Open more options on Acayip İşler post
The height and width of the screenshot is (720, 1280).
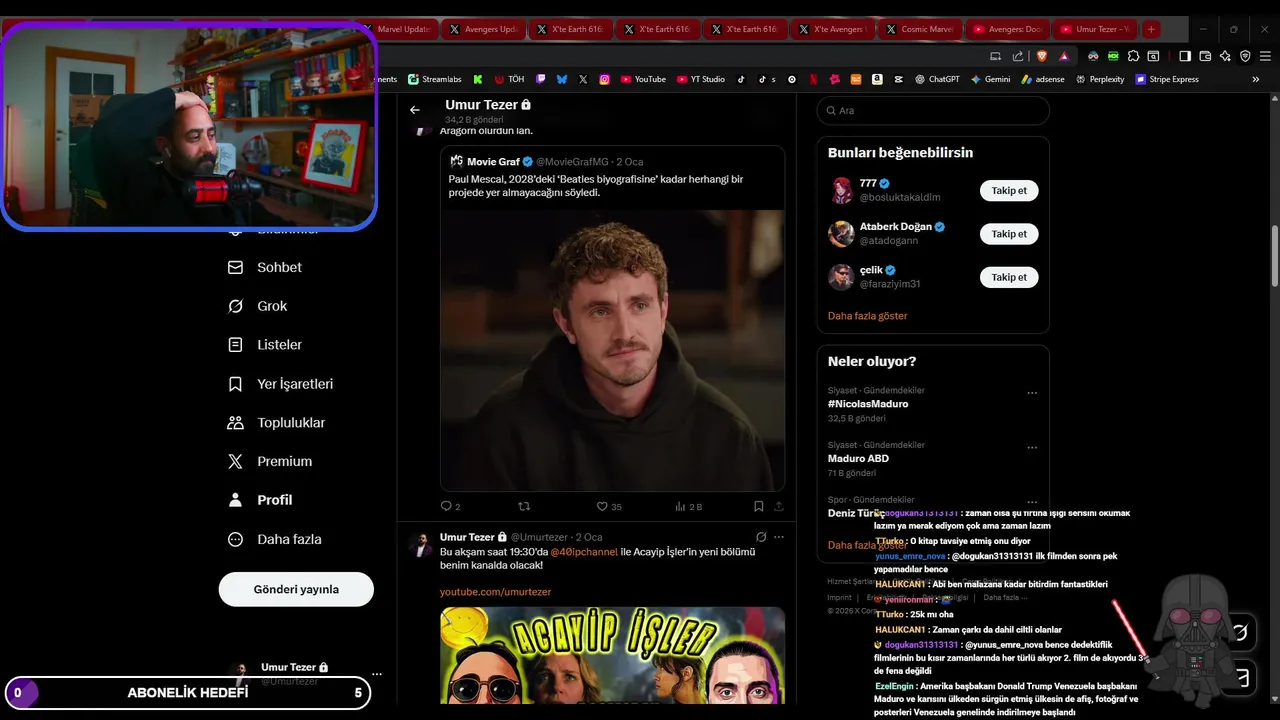pos(779,537)
